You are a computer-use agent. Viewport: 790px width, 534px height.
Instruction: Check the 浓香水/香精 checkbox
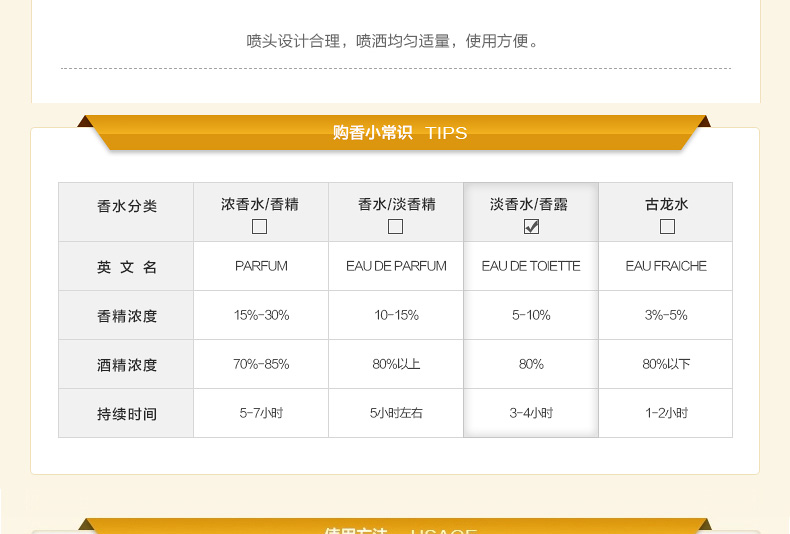(x=260, y=227)
